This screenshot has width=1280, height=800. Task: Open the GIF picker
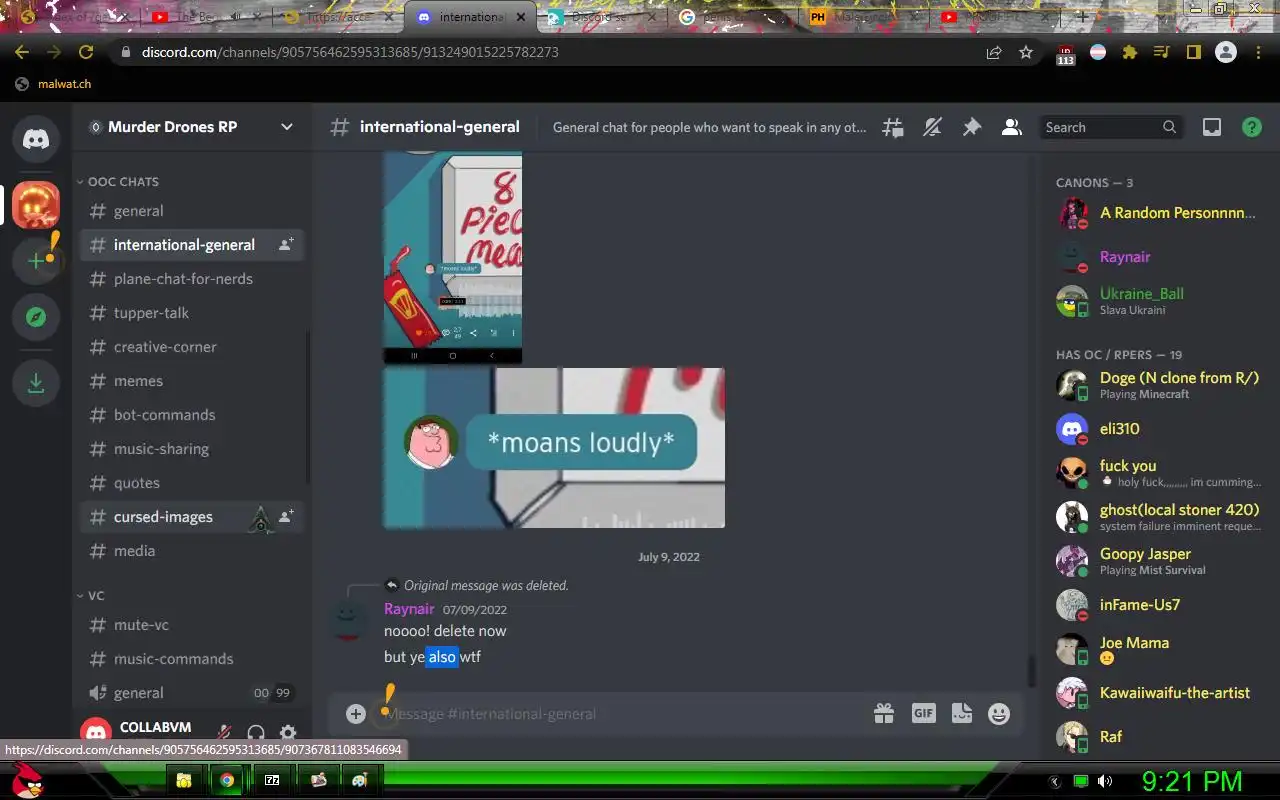(923, 713)
